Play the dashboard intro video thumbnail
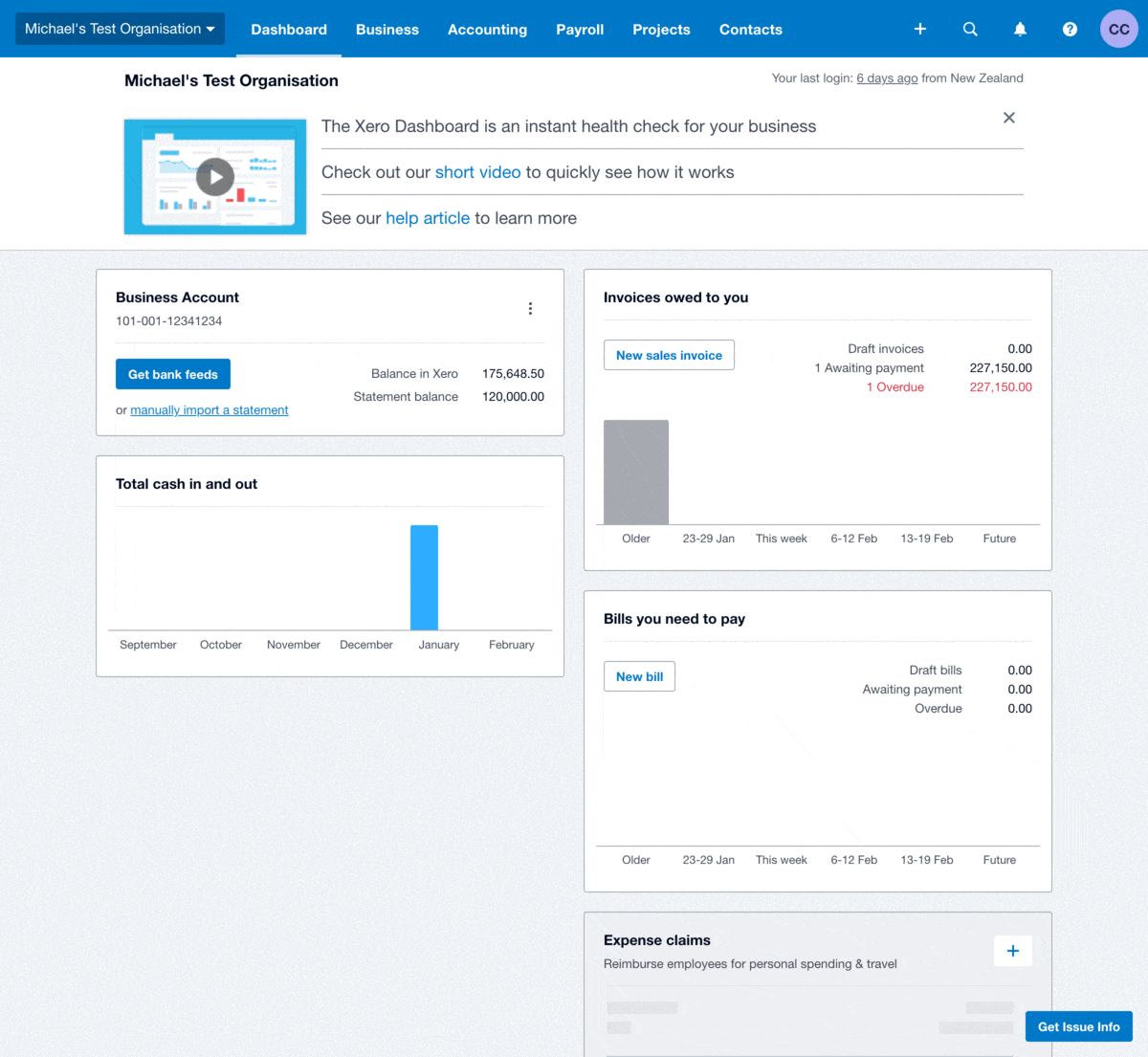 (x=215, y=177)
